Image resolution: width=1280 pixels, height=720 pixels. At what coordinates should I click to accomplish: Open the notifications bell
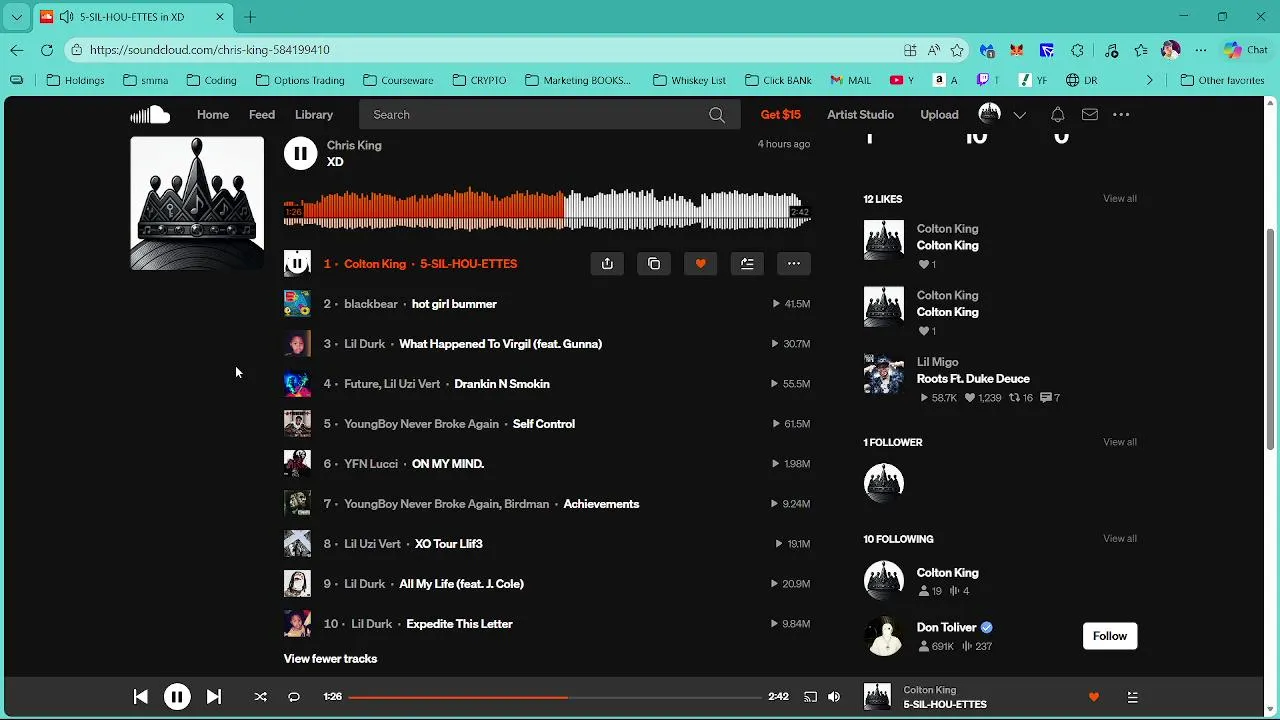(x=1058, y=115)
